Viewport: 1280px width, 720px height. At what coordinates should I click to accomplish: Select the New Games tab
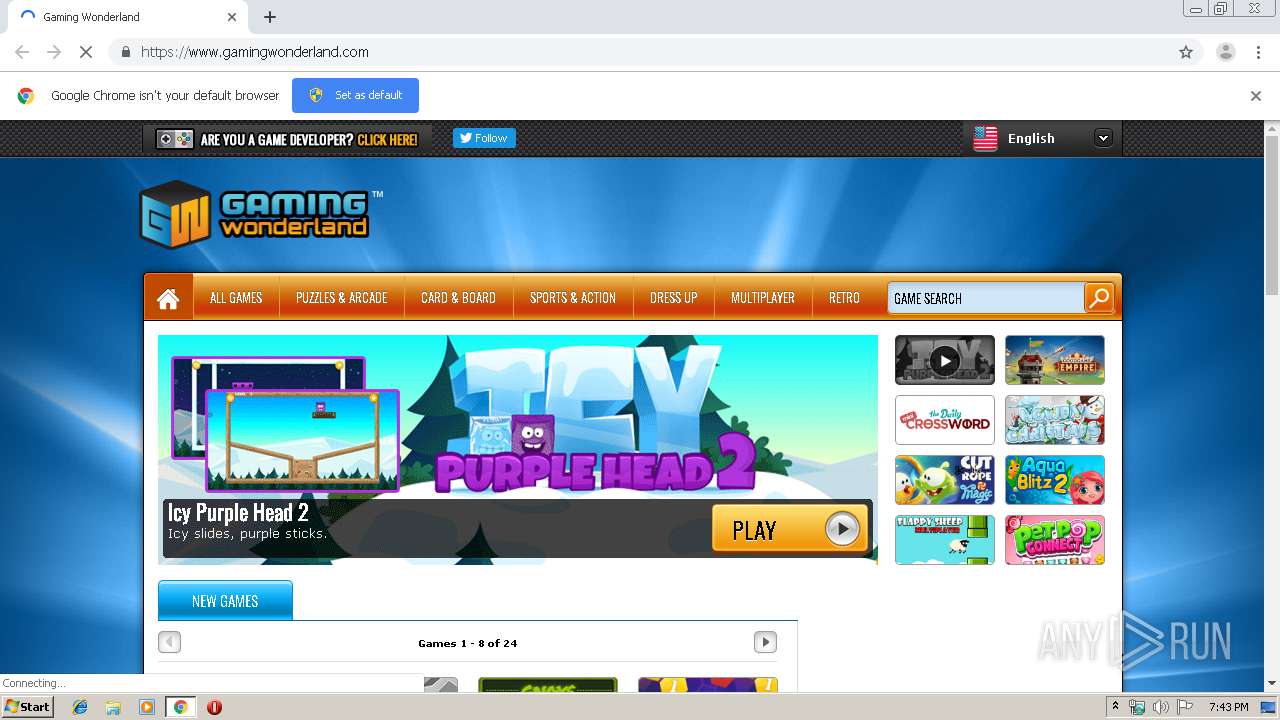click(x=225, y=601)
